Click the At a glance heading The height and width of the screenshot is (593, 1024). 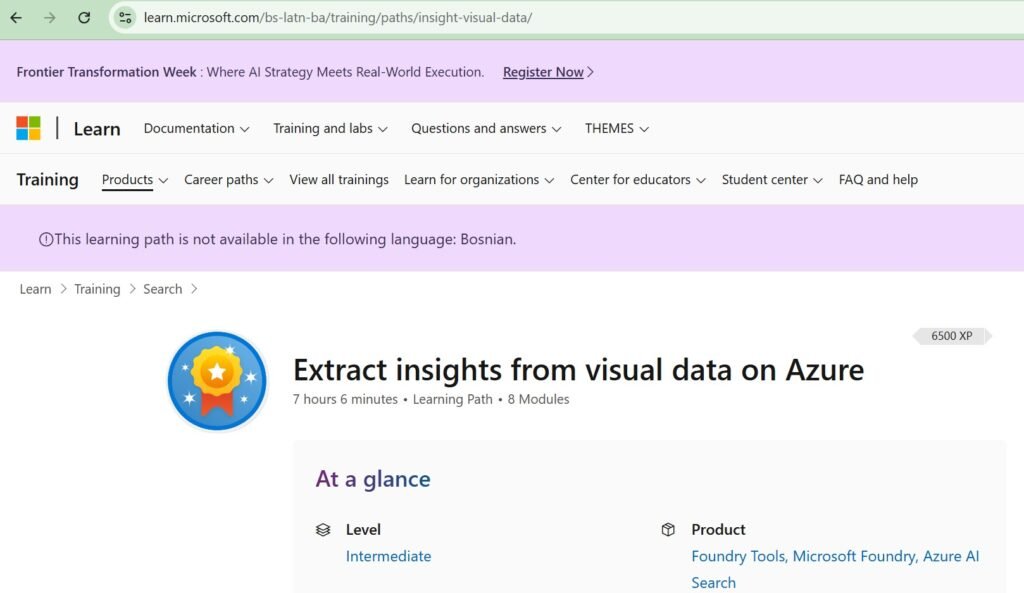coord(373,479)
